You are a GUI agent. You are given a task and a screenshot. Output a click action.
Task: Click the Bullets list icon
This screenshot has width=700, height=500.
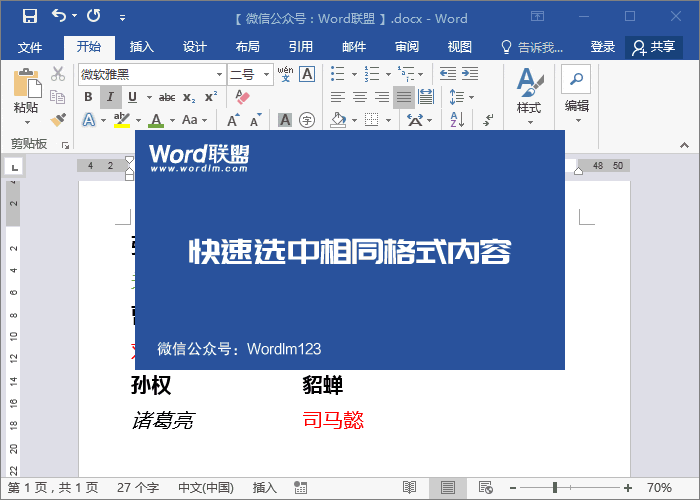(338, 74)
